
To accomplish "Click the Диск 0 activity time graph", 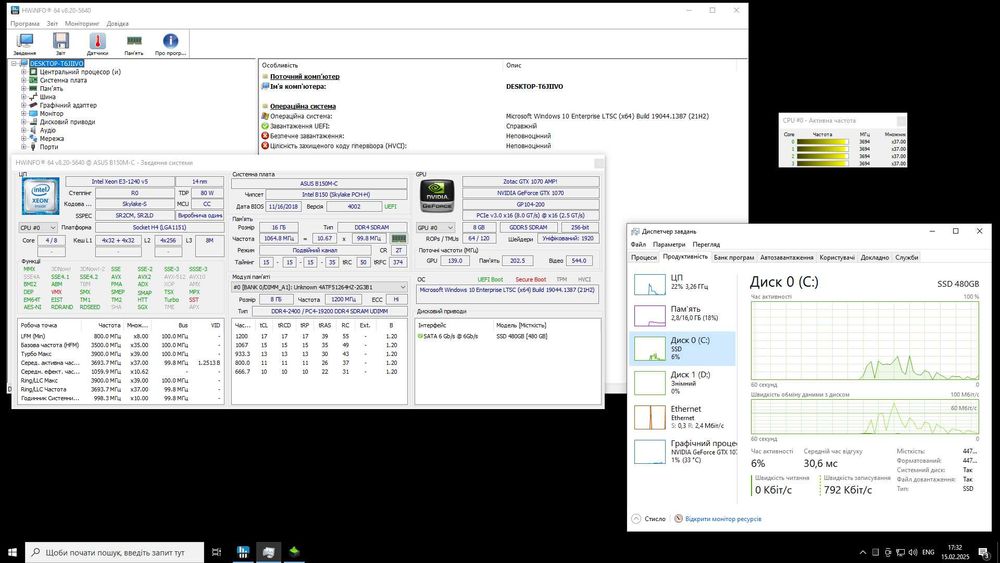I will pyautogui.click(x=865, y=341).
